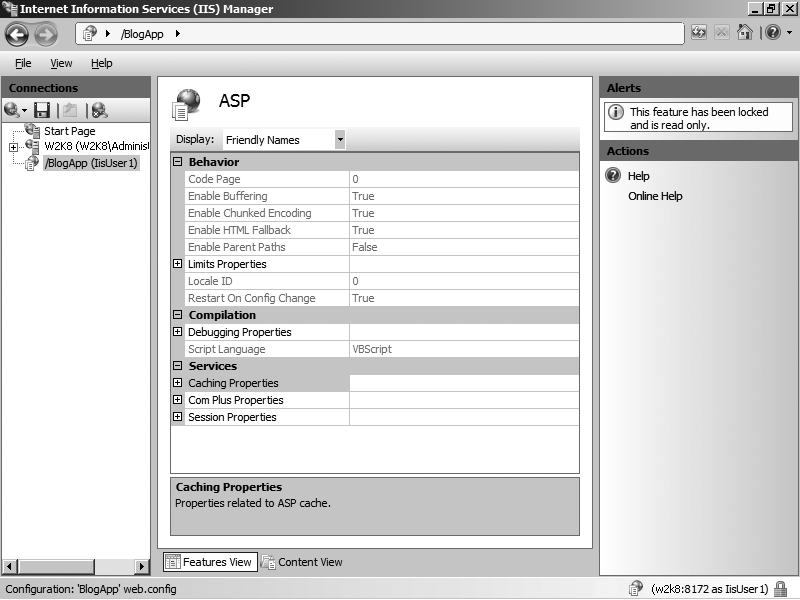The width and height of the screenshot is (800, 600).
Task: Expand Session Properties
Action: click(178, 417)
